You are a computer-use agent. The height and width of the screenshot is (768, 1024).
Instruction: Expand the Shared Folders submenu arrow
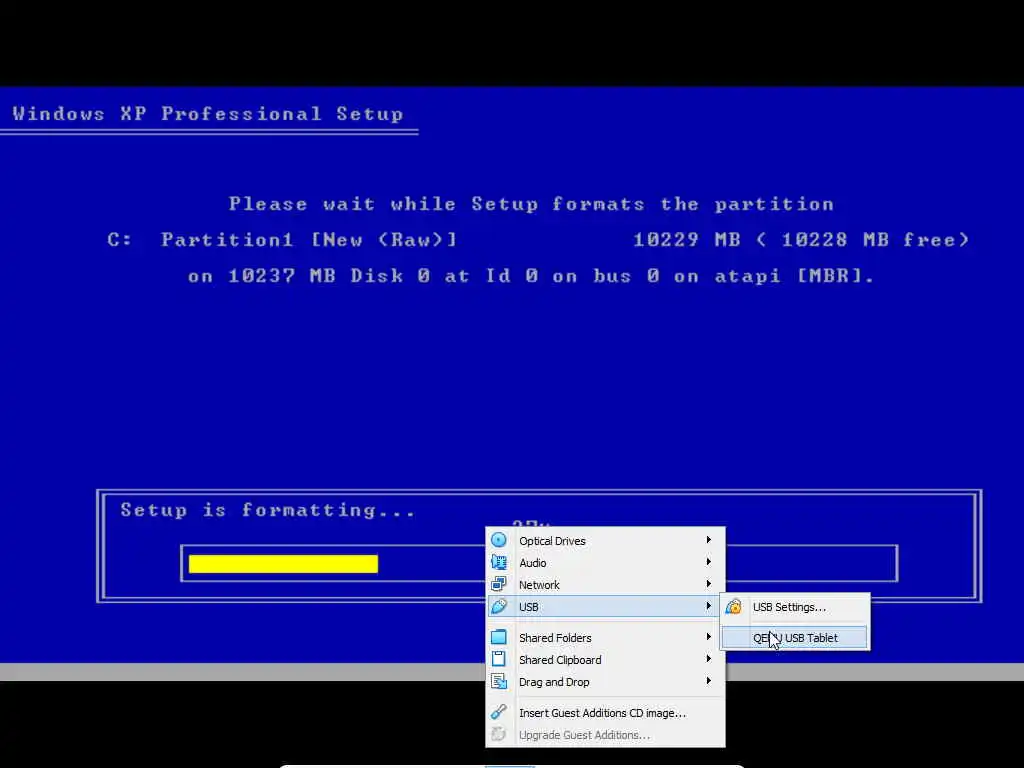tap(709, 637)
